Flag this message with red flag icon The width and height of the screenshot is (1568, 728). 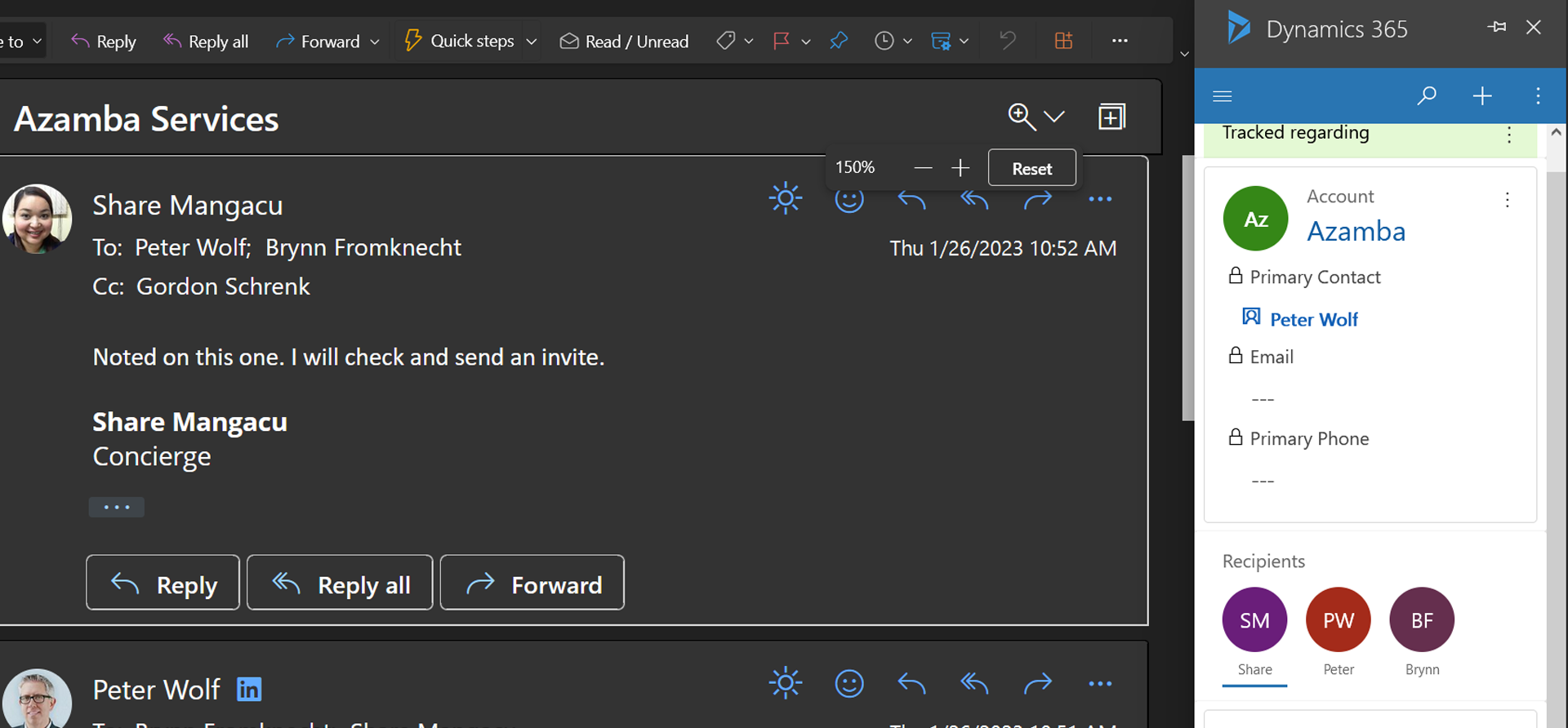[x=782, y=41]
